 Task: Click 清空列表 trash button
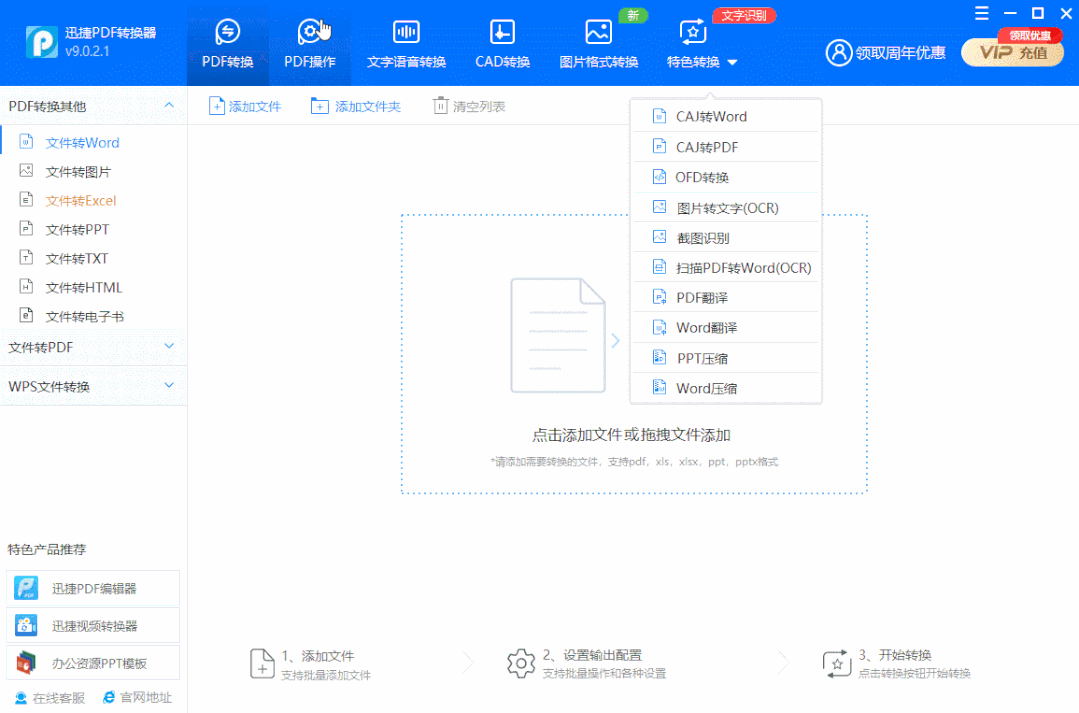[x=469, y=106]
